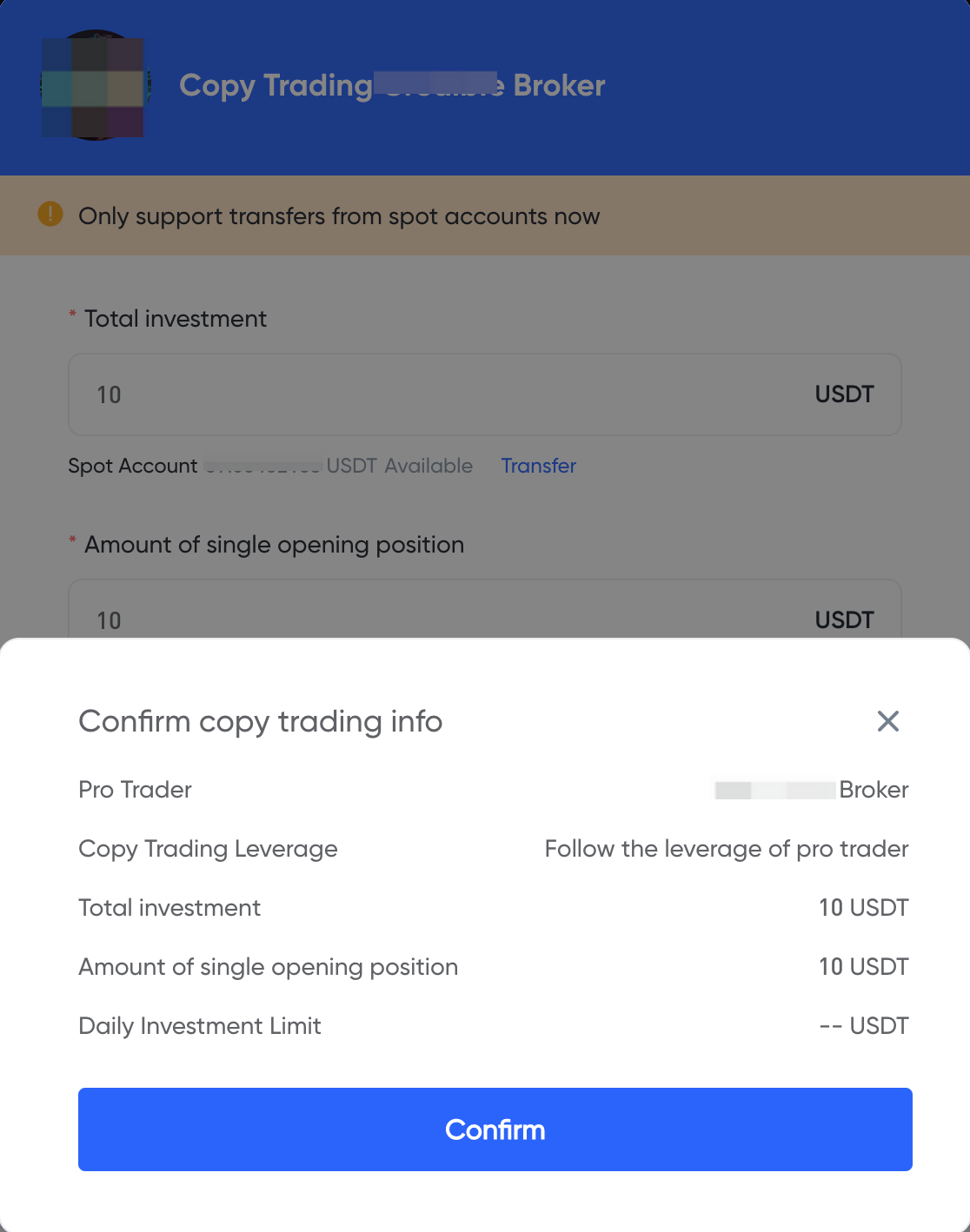Click the close X on the confirmation dialog
The width and height of the screenshot is (970, 1232).
(887, 721)
